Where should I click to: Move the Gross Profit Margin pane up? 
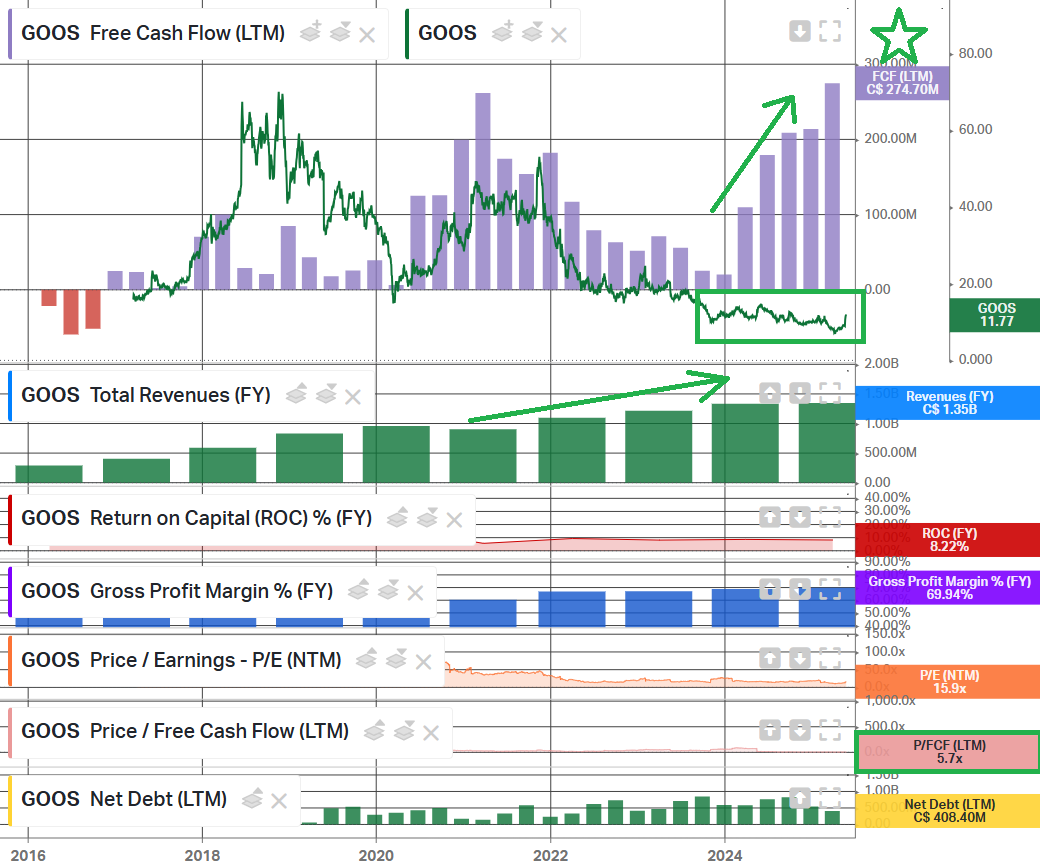(x=769, y=589)
